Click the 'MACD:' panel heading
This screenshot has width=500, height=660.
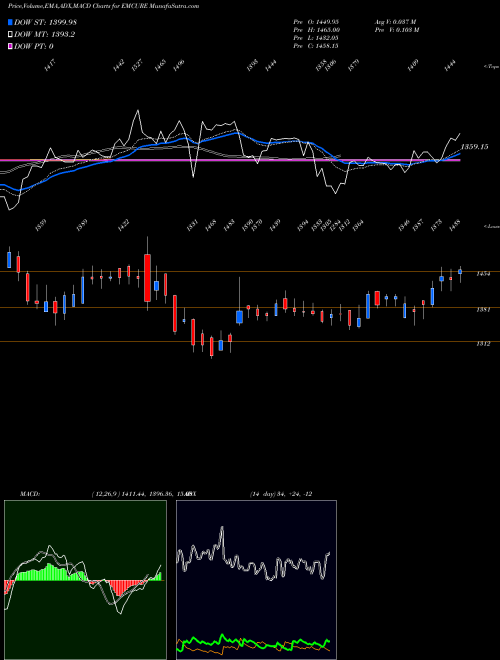pyautogui.click(x=30, y=494)
